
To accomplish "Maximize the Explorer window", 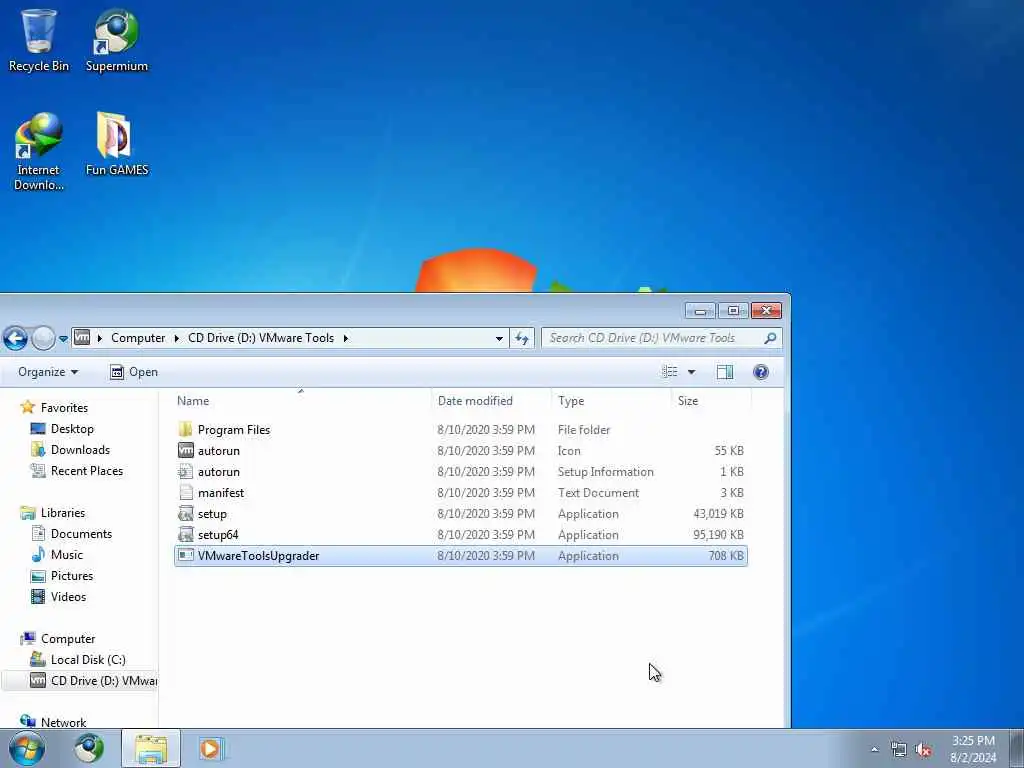I will 733,311.
